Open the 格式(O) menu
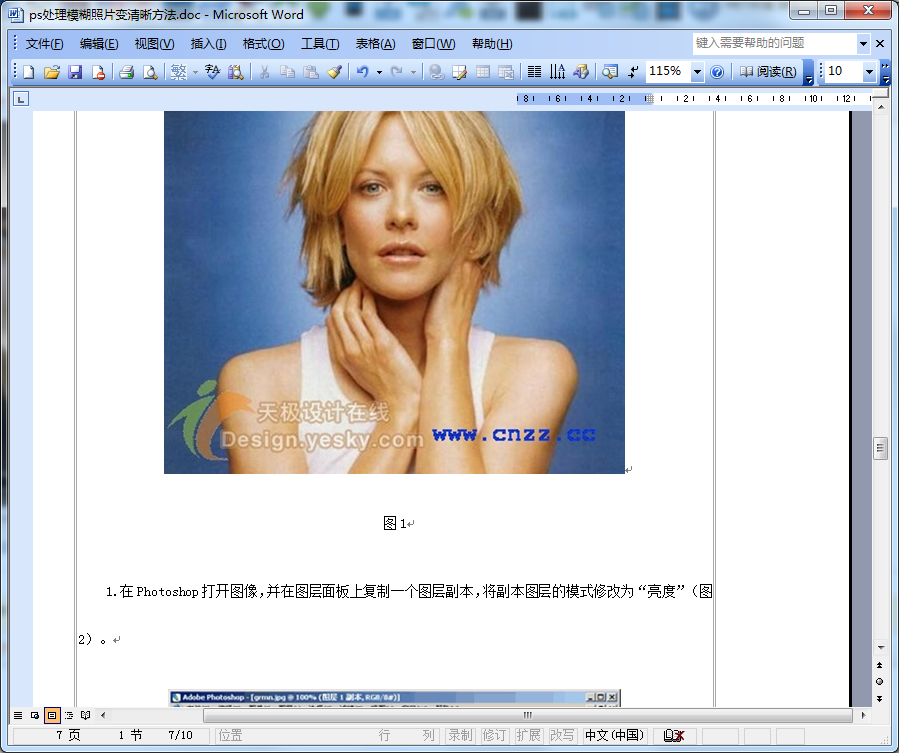 point(263,44)
